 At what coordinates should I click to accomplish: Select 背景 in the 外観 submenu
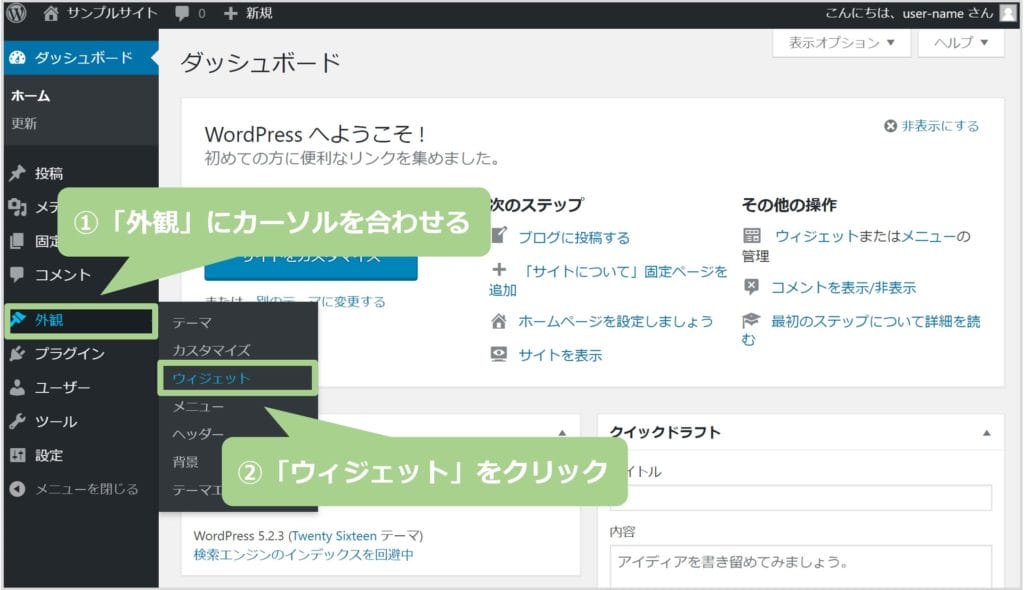[185, 463]
